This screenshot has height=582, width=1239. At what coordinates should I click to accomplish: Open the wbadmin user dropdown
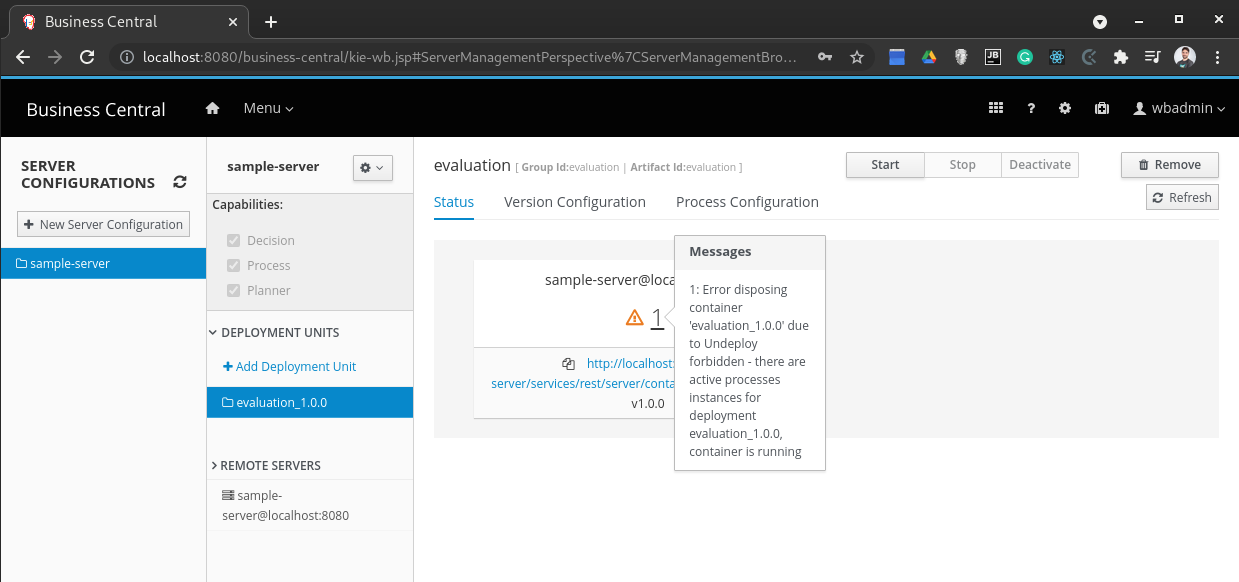pyautogui.click(x=1179, y=109)
